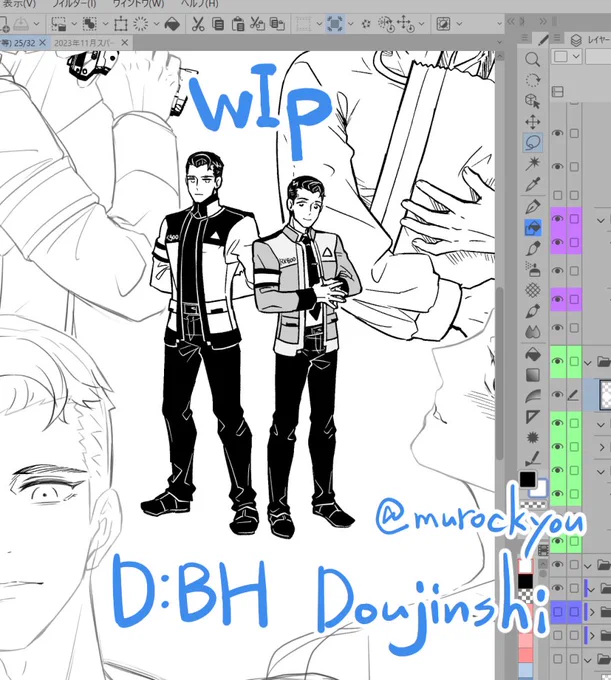Select the Rotate view tool
This screenshot has height=680, width=611.
click(x=533, y=80)
